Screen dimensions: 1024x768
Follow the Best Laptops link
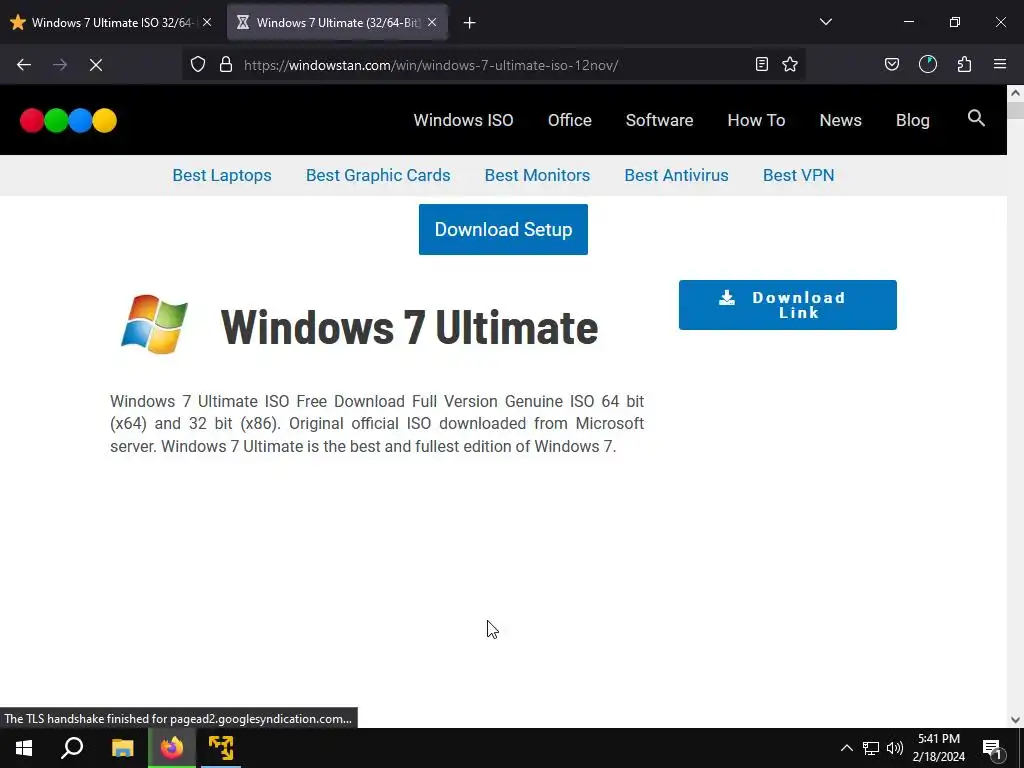pyautogui.click(x=222, y=175)
